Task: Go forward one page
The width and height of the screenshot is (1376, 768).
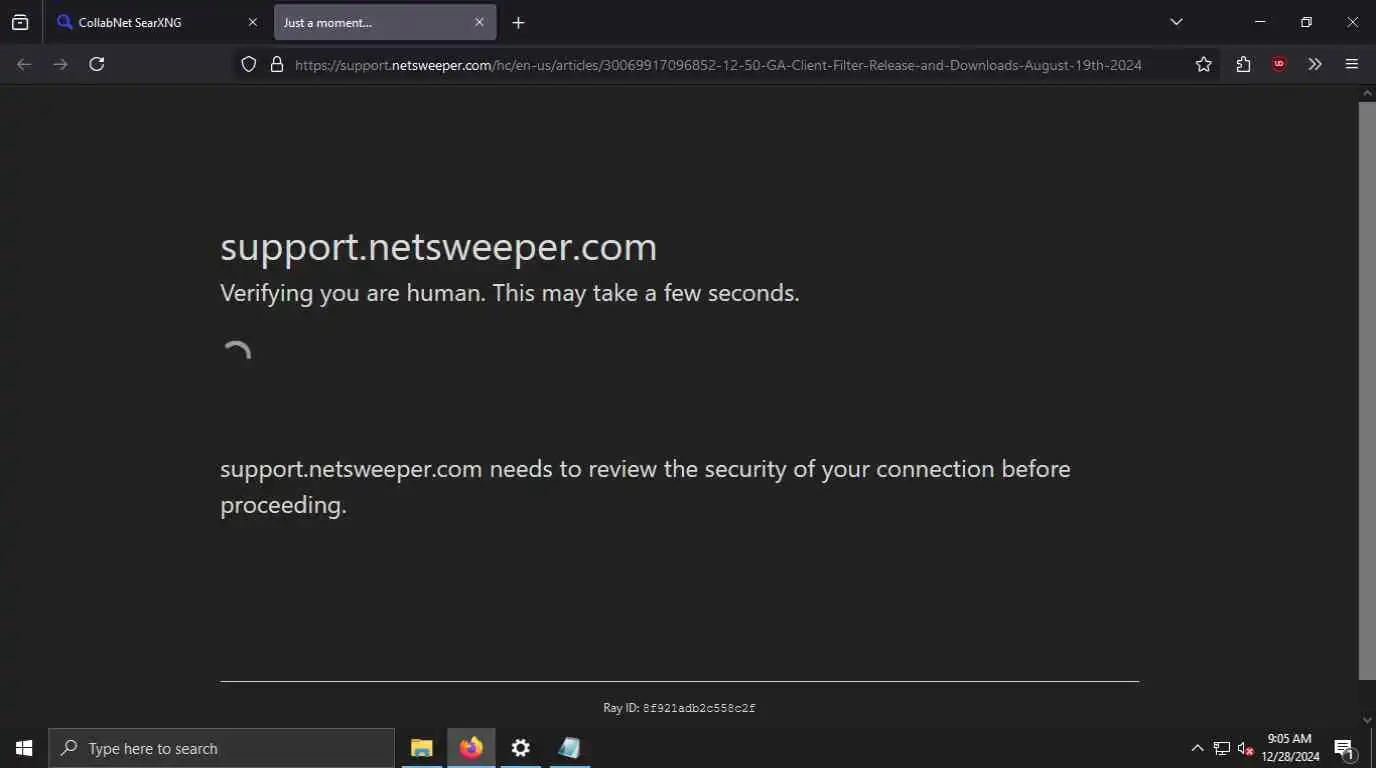Action: click(61, 64)
